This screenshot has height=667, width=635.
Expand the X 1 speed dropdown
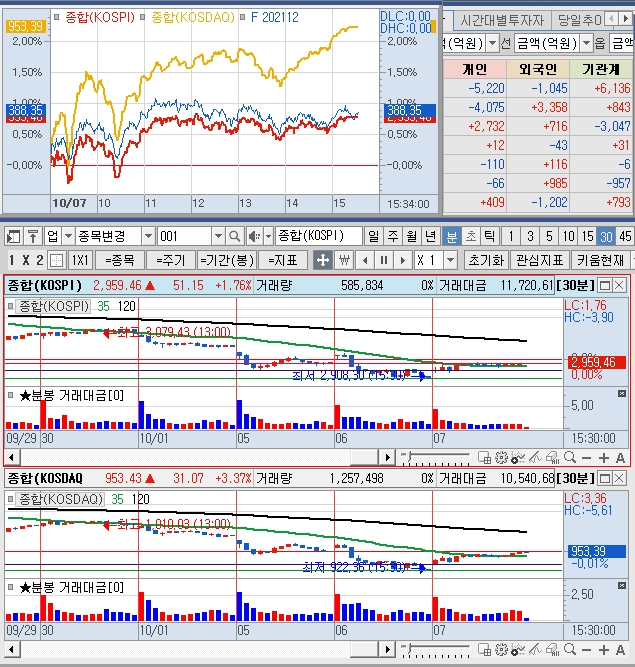tap(450, 260)
